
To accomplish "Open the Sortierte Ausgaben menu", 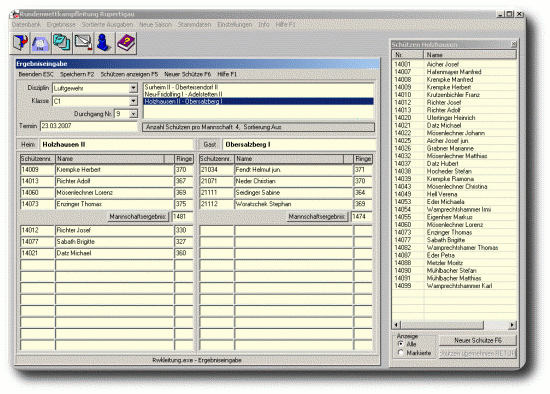I will pyautogui.click(x=107, y=25).
